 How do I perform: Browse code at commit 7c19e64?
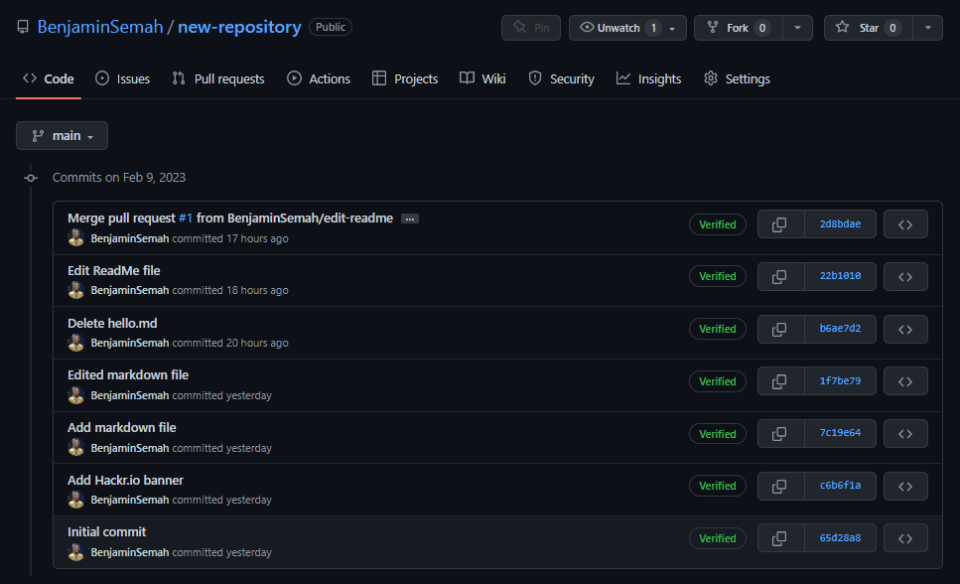[905, 433]
